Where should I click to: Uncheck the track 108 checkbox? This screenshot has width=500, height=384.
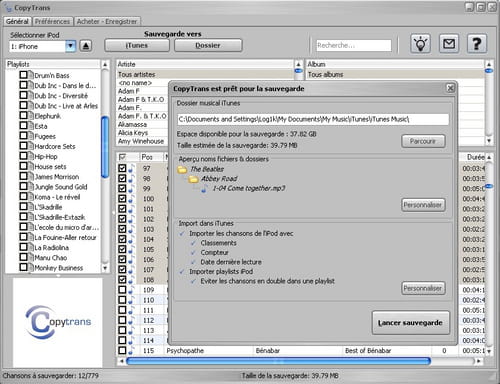(122, 279)
